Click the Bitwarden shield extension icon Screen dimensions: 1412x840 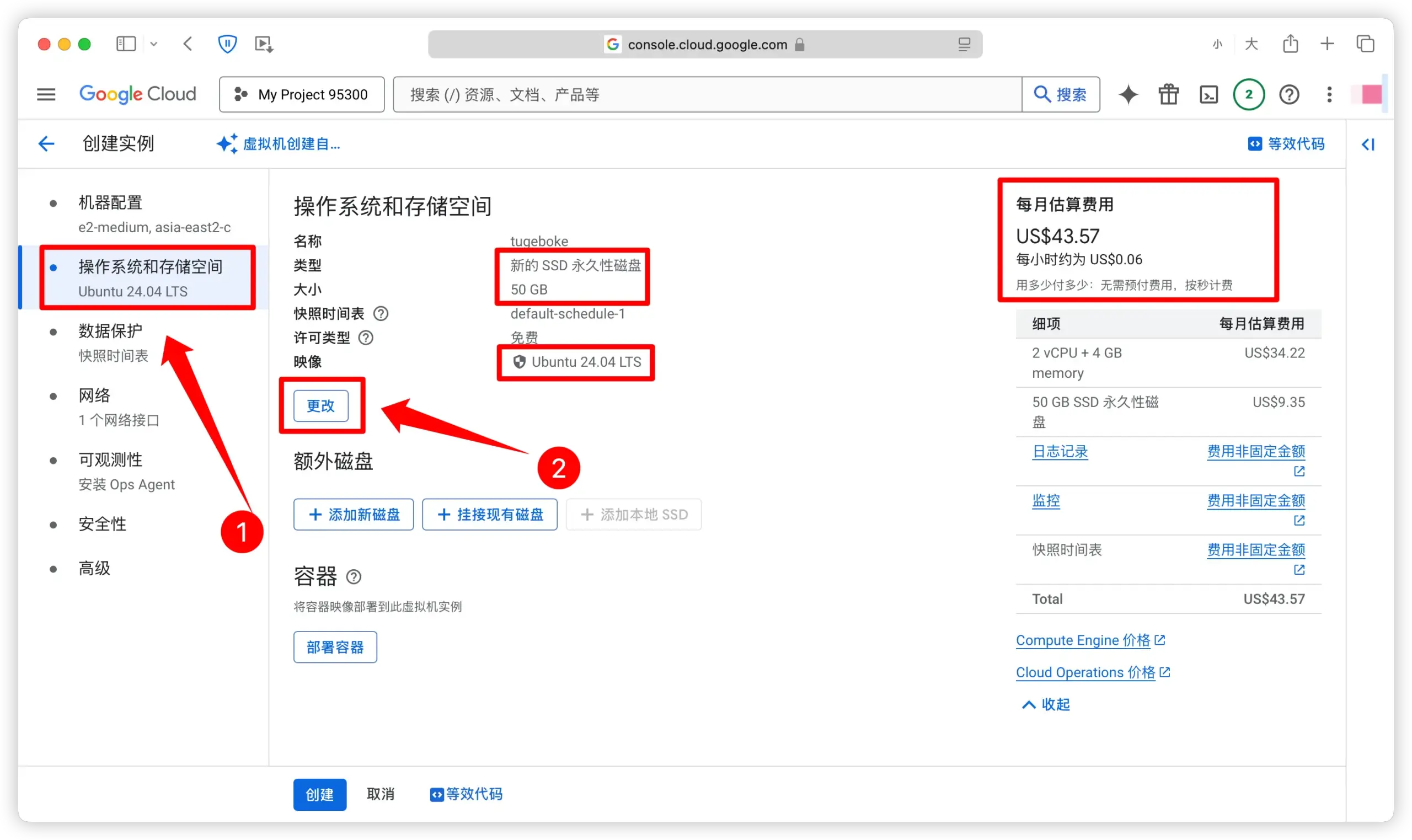coord(227,44)
